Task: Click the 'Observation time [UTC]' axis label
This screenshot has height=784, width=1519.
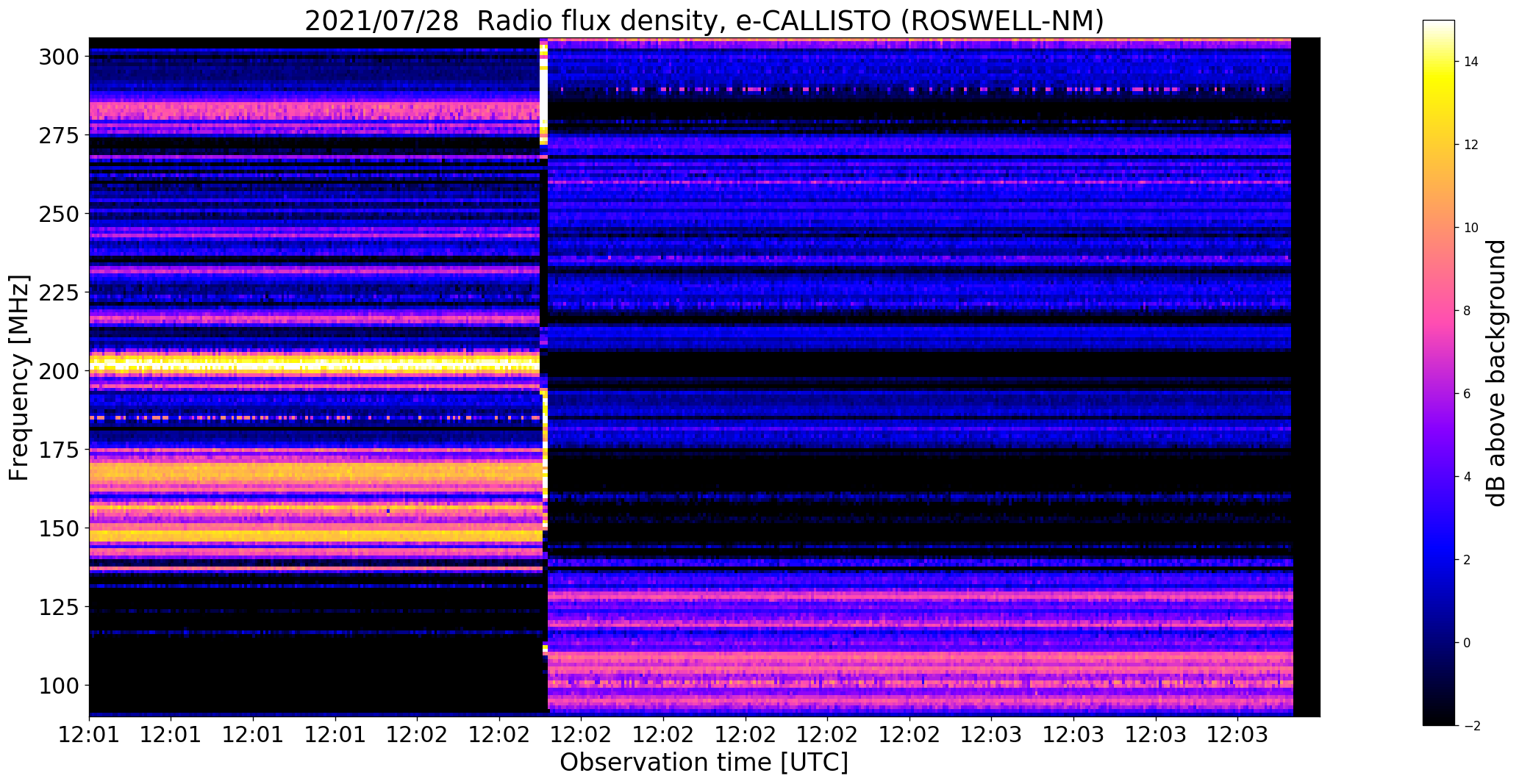Action: click(x=704, y=762)
